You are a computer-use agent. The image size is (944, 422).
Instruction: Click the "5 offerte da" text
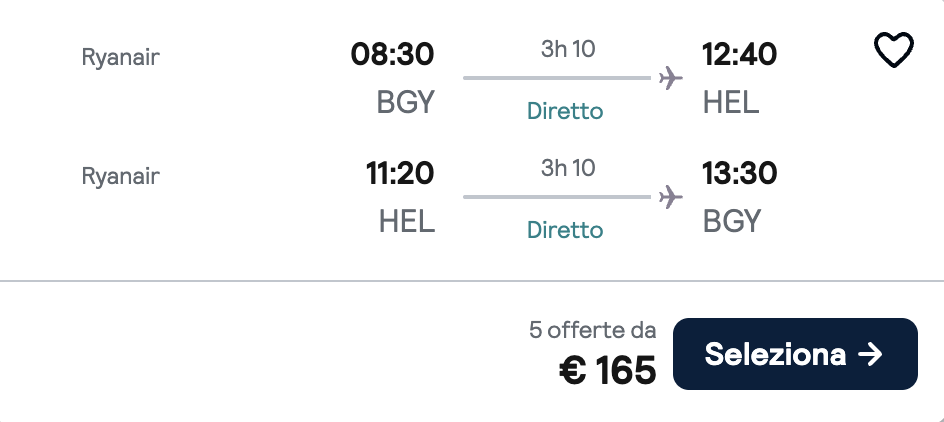(x=593, y=330)
